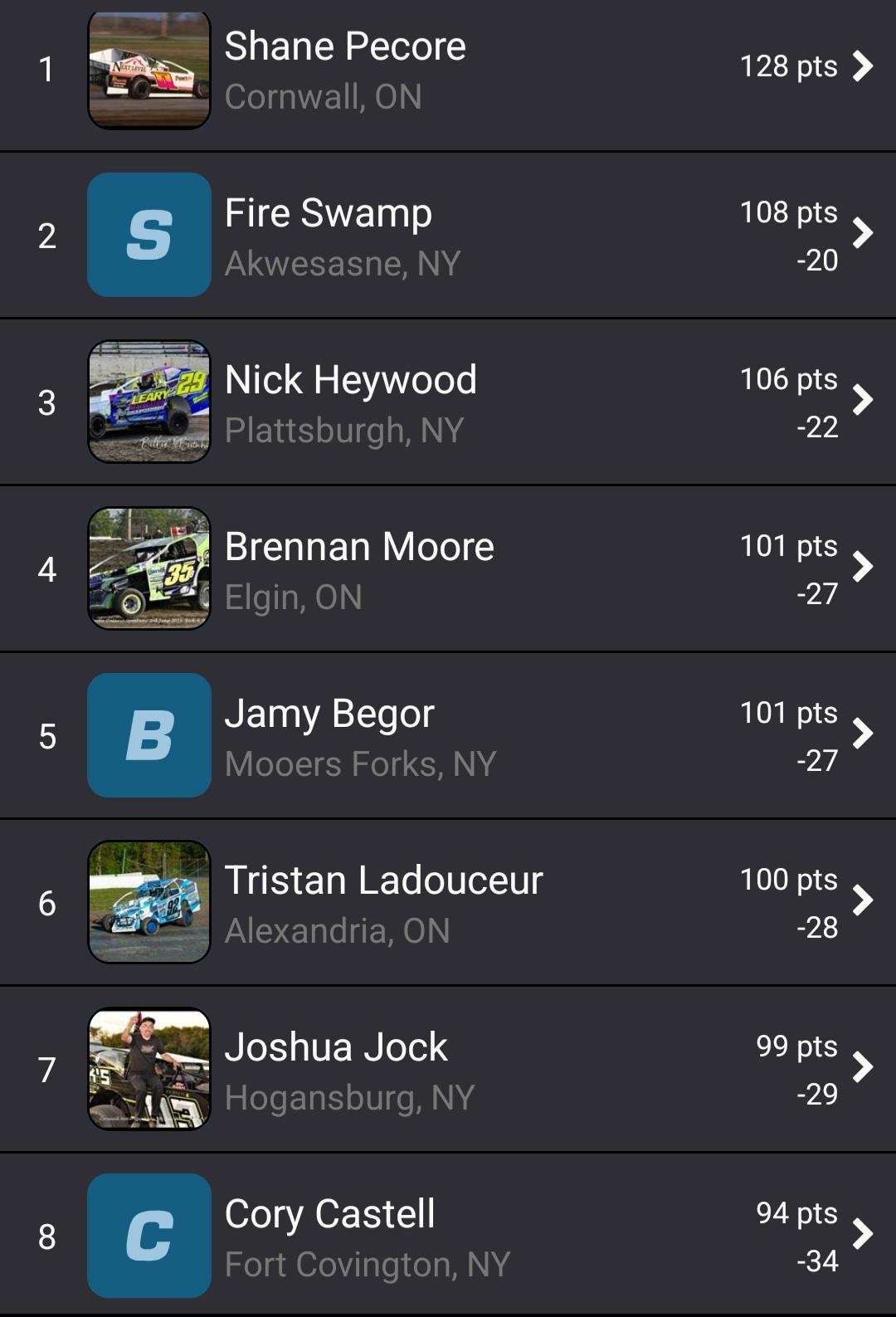Open Shane Pecore's race car photo

pyautogui.click(x=149, y=71)
